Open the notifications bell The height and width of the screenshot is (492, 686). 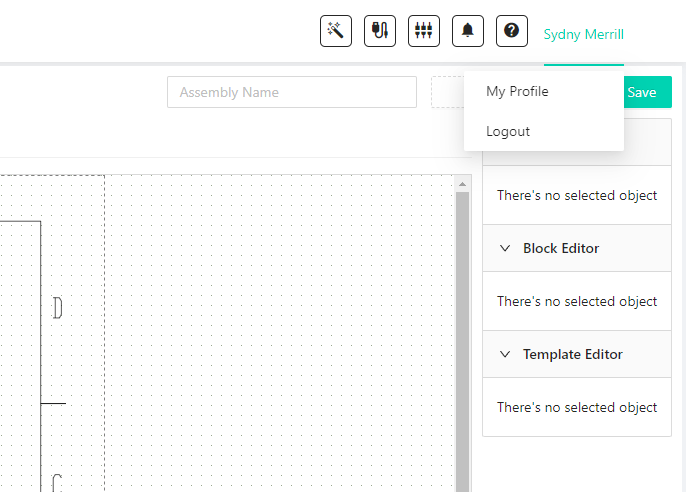[x=468, y=31]
